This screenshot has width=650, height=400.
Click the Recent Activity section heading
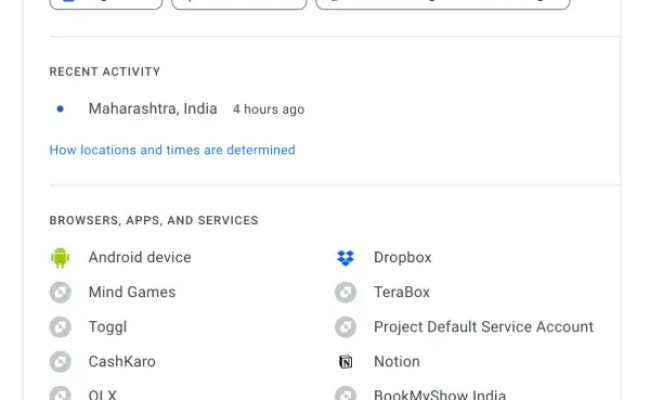point(104,72)
